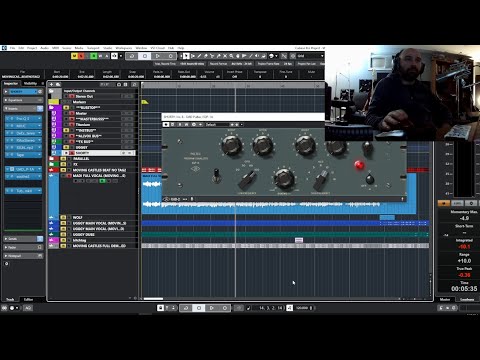
Task: Open the Grid type dropdown in toolbar
Action: click(x=310, y=56)
